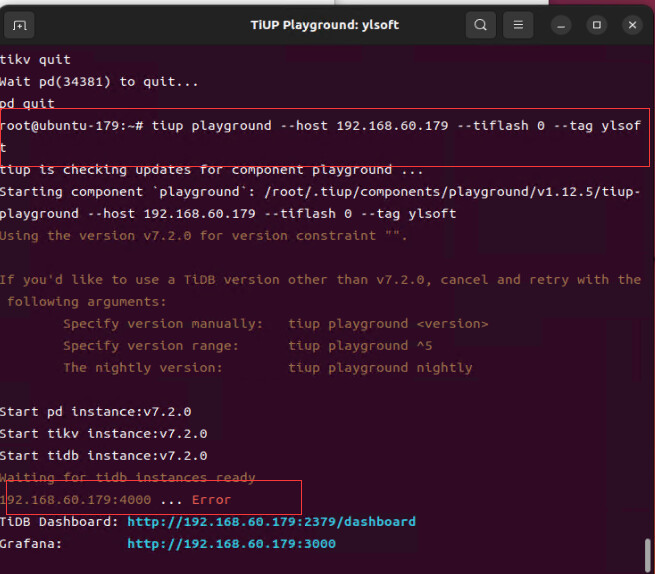Click the terminal scrollbar thumb
This screenshot has width=655, height=574.
click(x=647, y=555)
